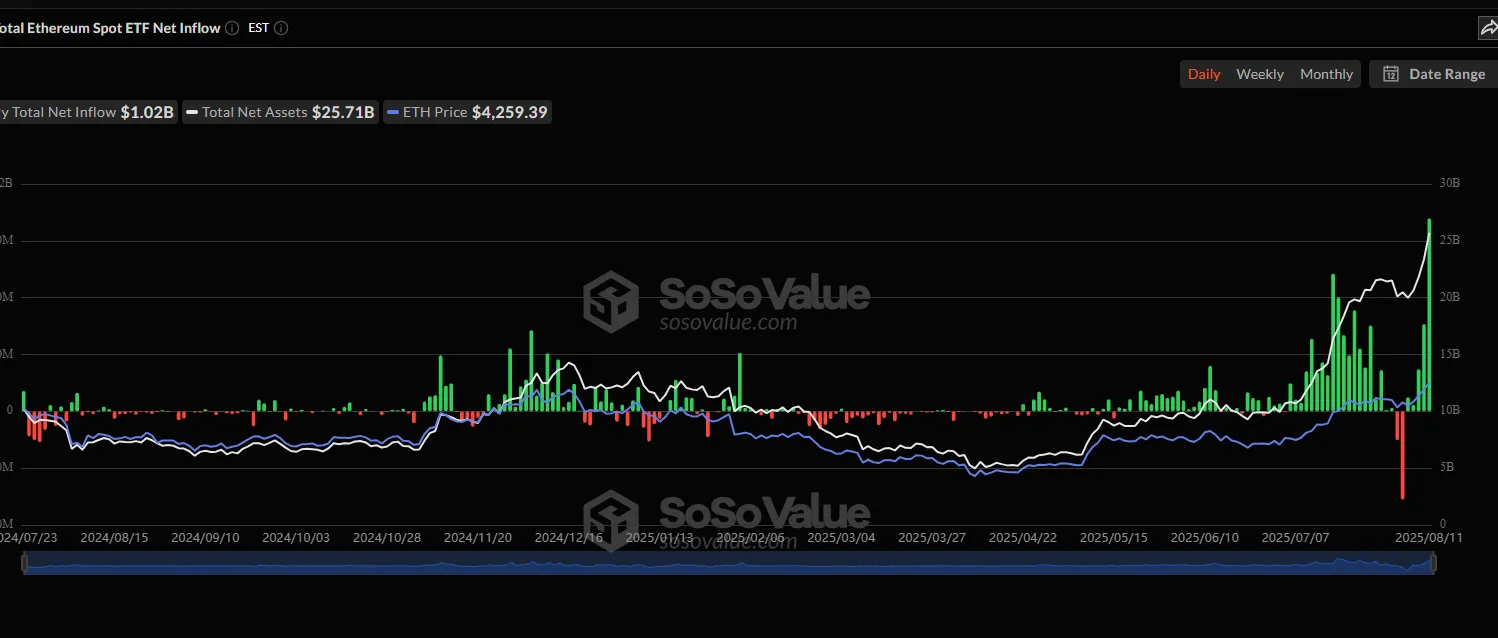The image size is (1498, 638).
Task: Click the right handle of the range slider
Action: [x=1432, y=564]
